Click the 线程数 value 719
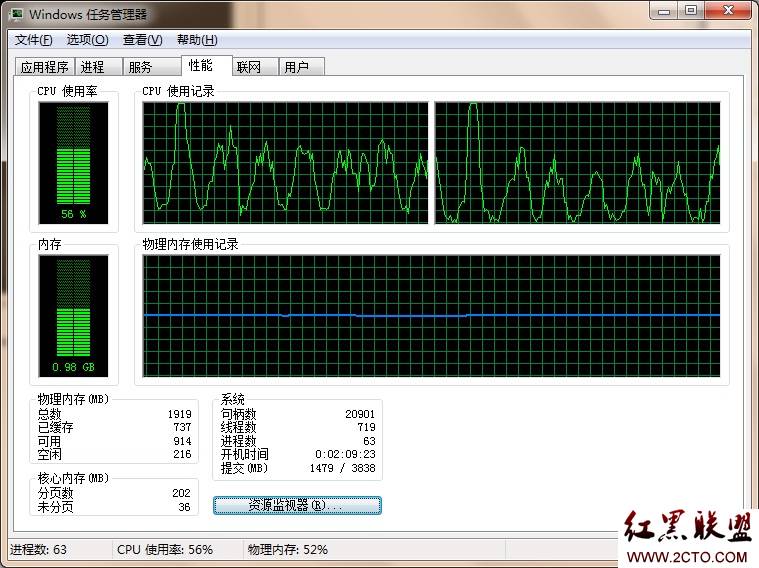Screen dimensions: 759x568 click(x=366, y=427)
